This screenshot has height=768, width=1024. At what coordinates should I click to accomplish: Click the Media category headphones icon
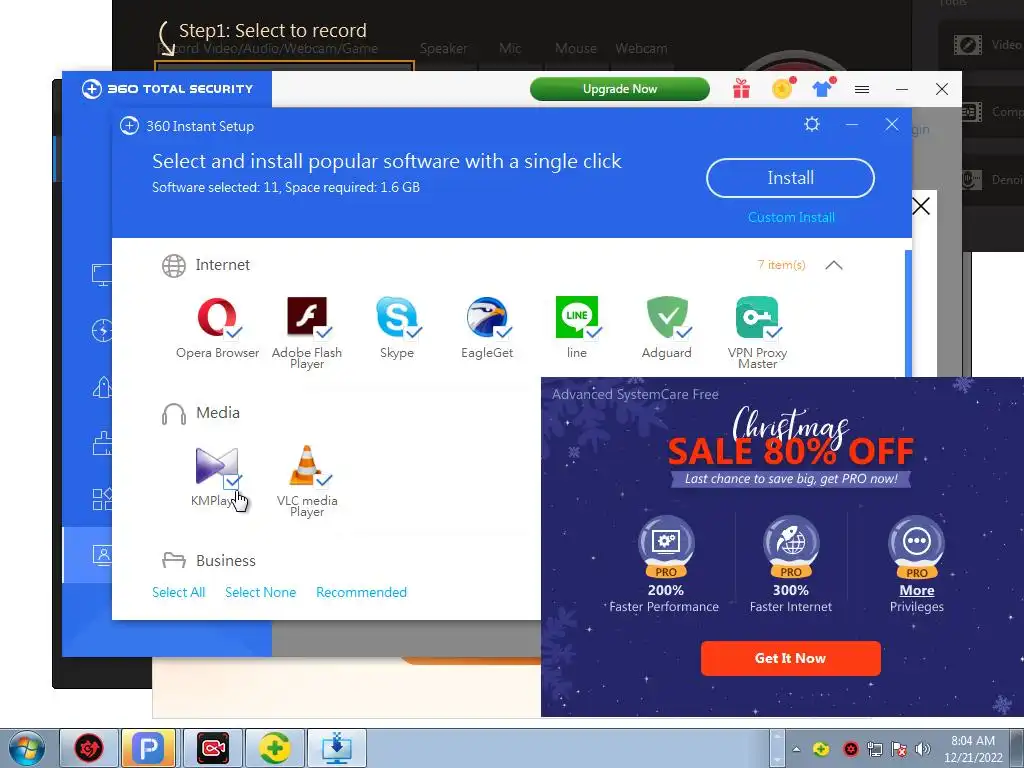[x=174, y=413]
